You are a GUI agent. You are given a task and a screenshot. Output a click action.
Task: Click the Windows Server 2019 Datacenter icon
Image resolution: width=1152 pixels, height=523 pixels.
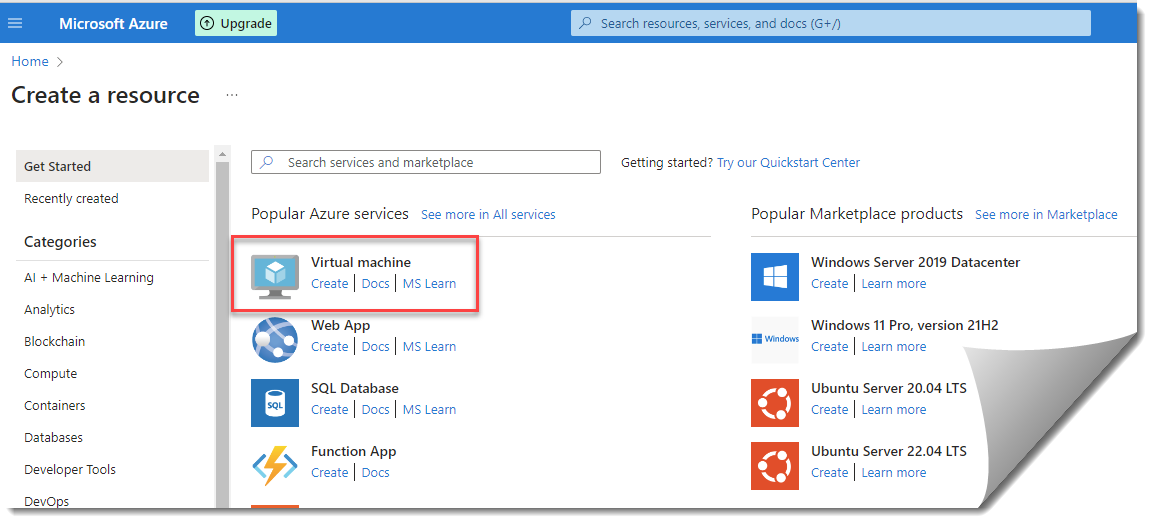tap(774, 277)
